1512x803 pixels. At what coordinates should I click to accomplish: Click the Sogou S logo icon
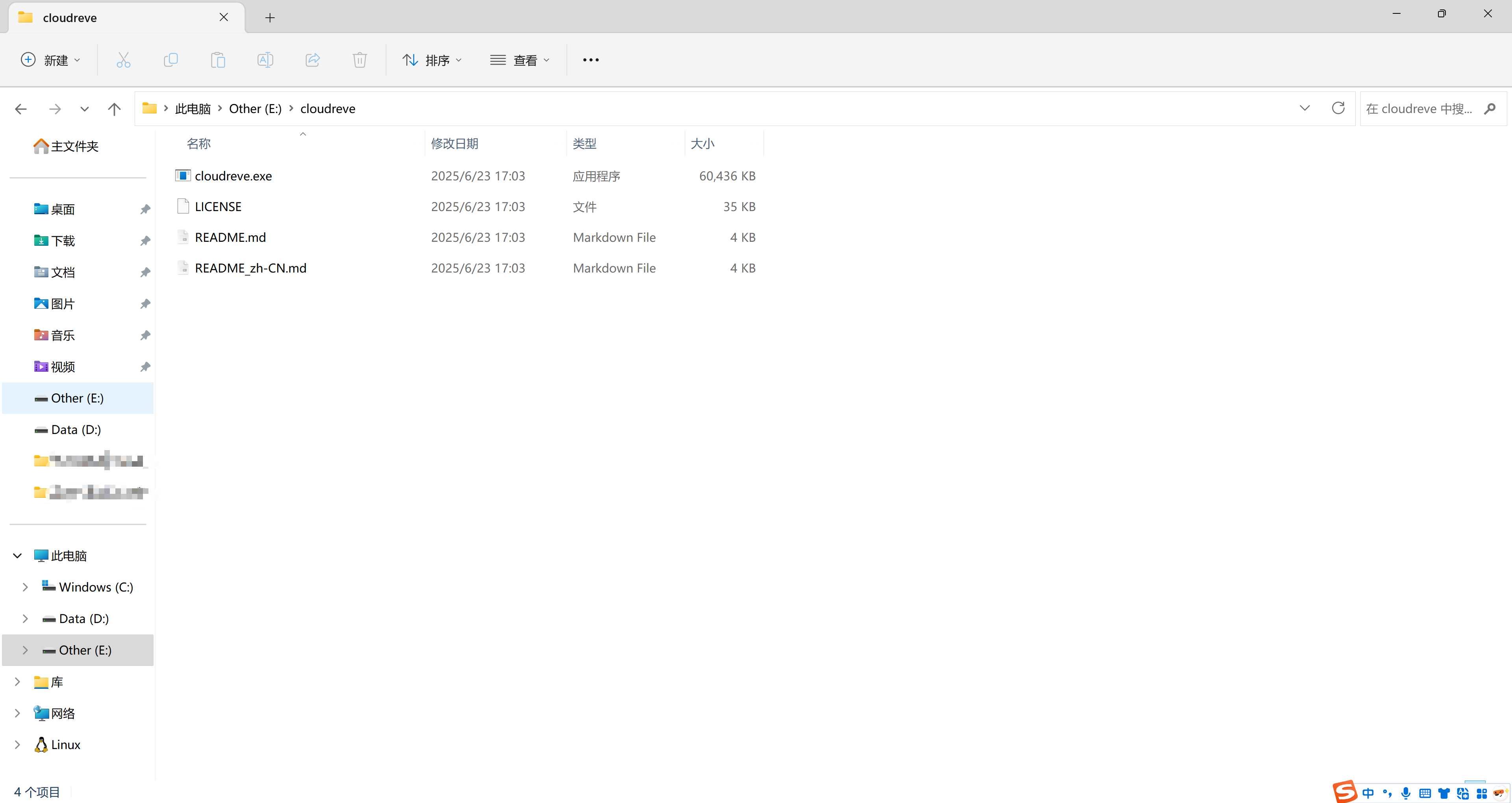(1345, 791)
